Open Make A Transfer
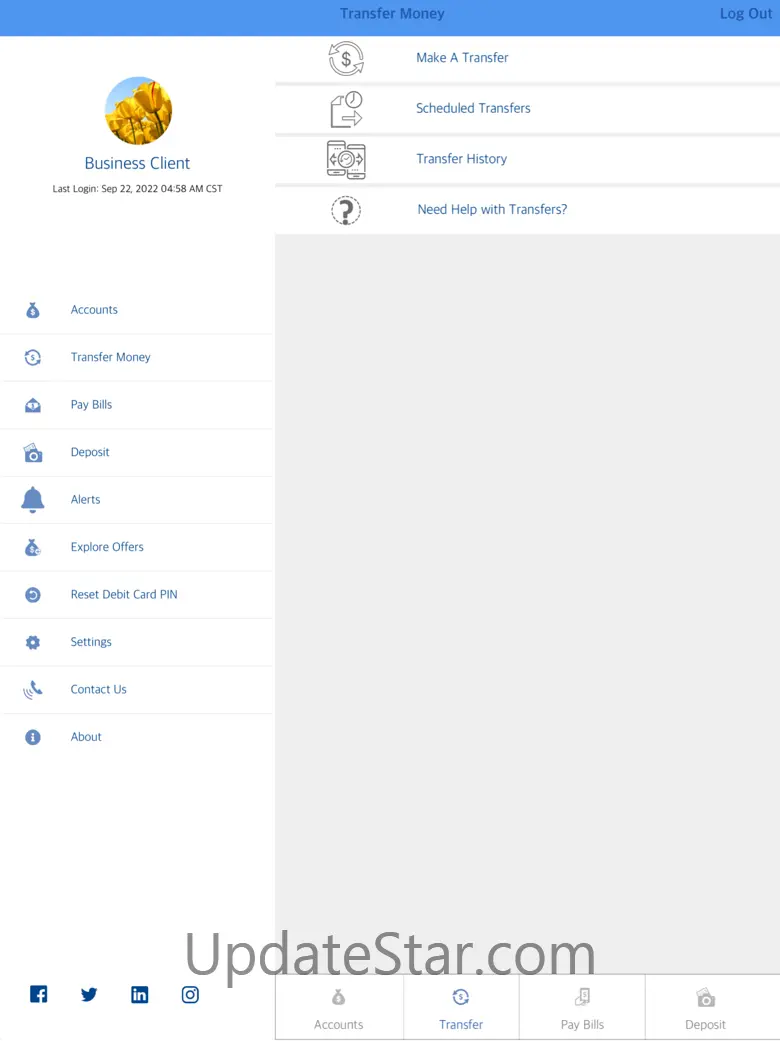Image resolution: width=780 pixels, height=1041 pixels. tap(528, 58)
